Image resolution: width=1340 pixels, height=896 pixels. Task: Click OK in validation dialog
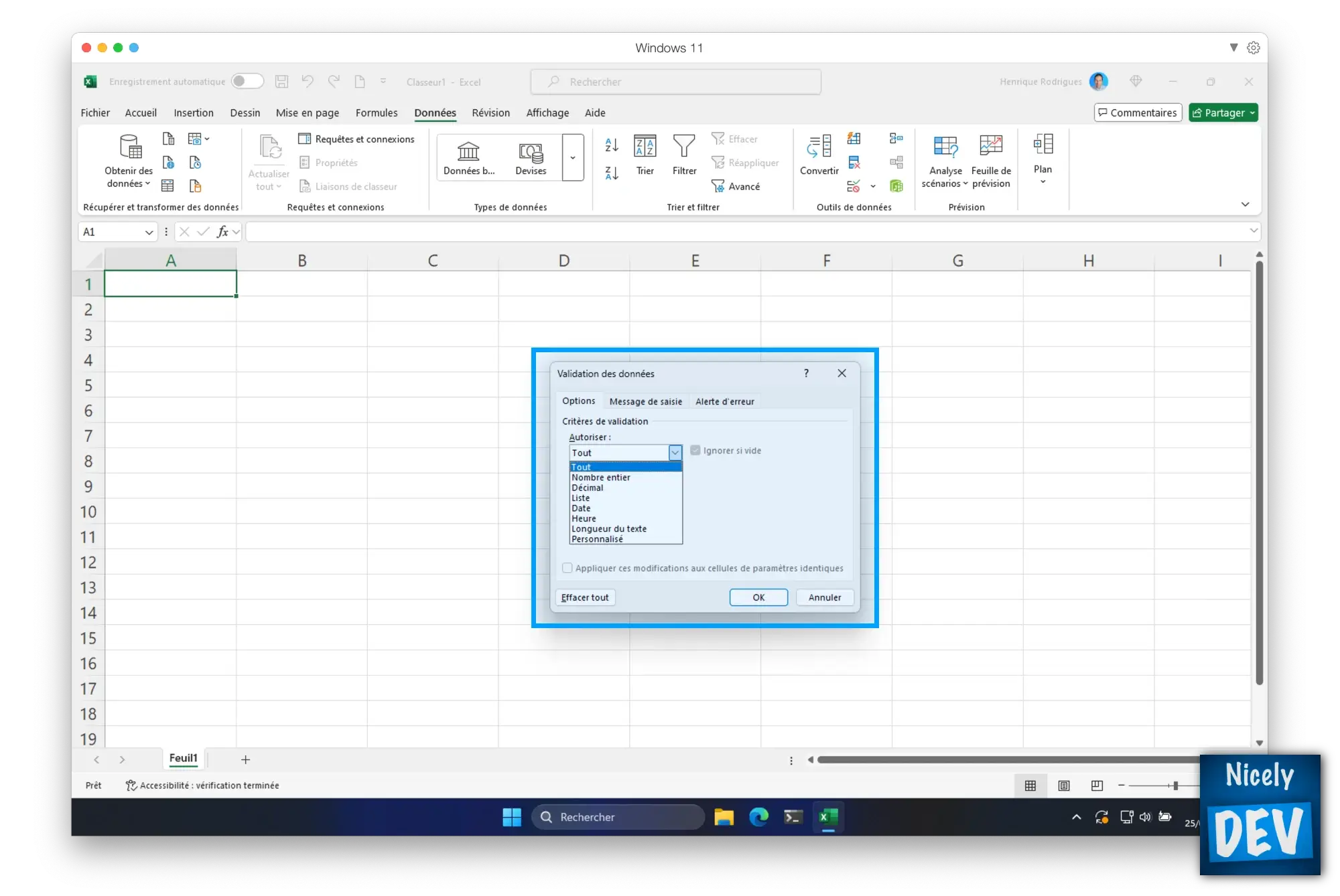point(758,597)
